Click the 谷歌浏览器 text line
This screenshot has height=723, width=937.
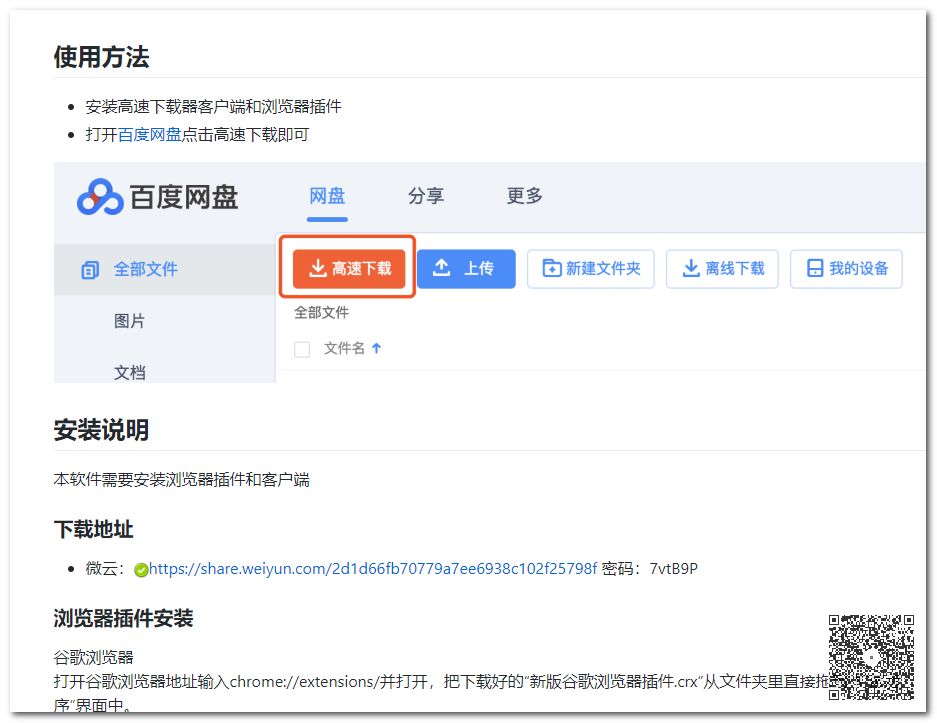tap(94, 657)
